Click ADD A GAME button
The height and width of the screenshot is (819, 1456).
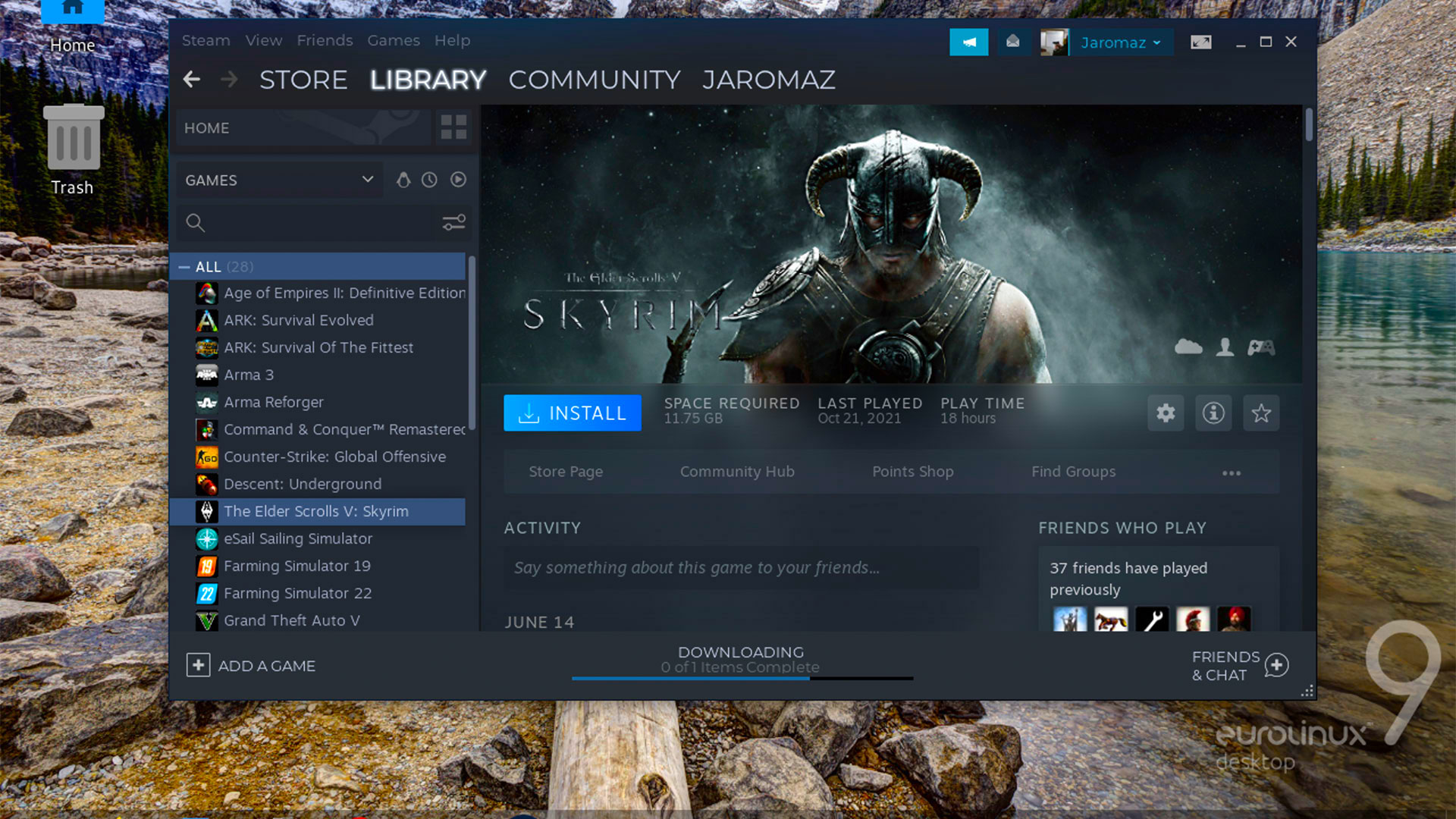click(x=251, y=665)
